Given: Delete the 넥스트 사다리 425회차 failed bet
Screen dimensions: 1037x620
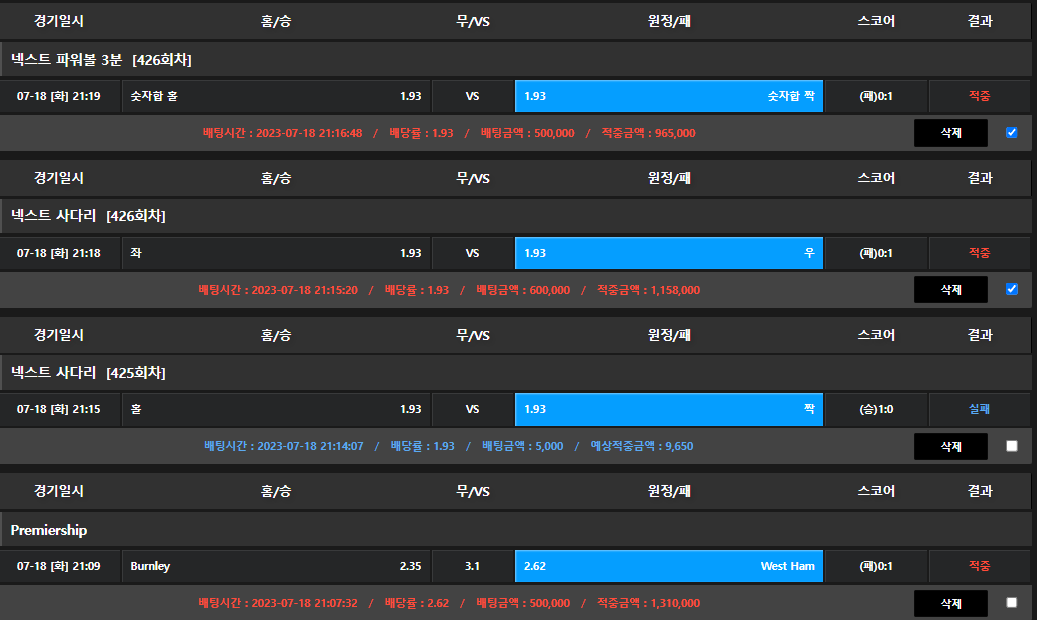Looking at the screenshot, I should point(950,446).
